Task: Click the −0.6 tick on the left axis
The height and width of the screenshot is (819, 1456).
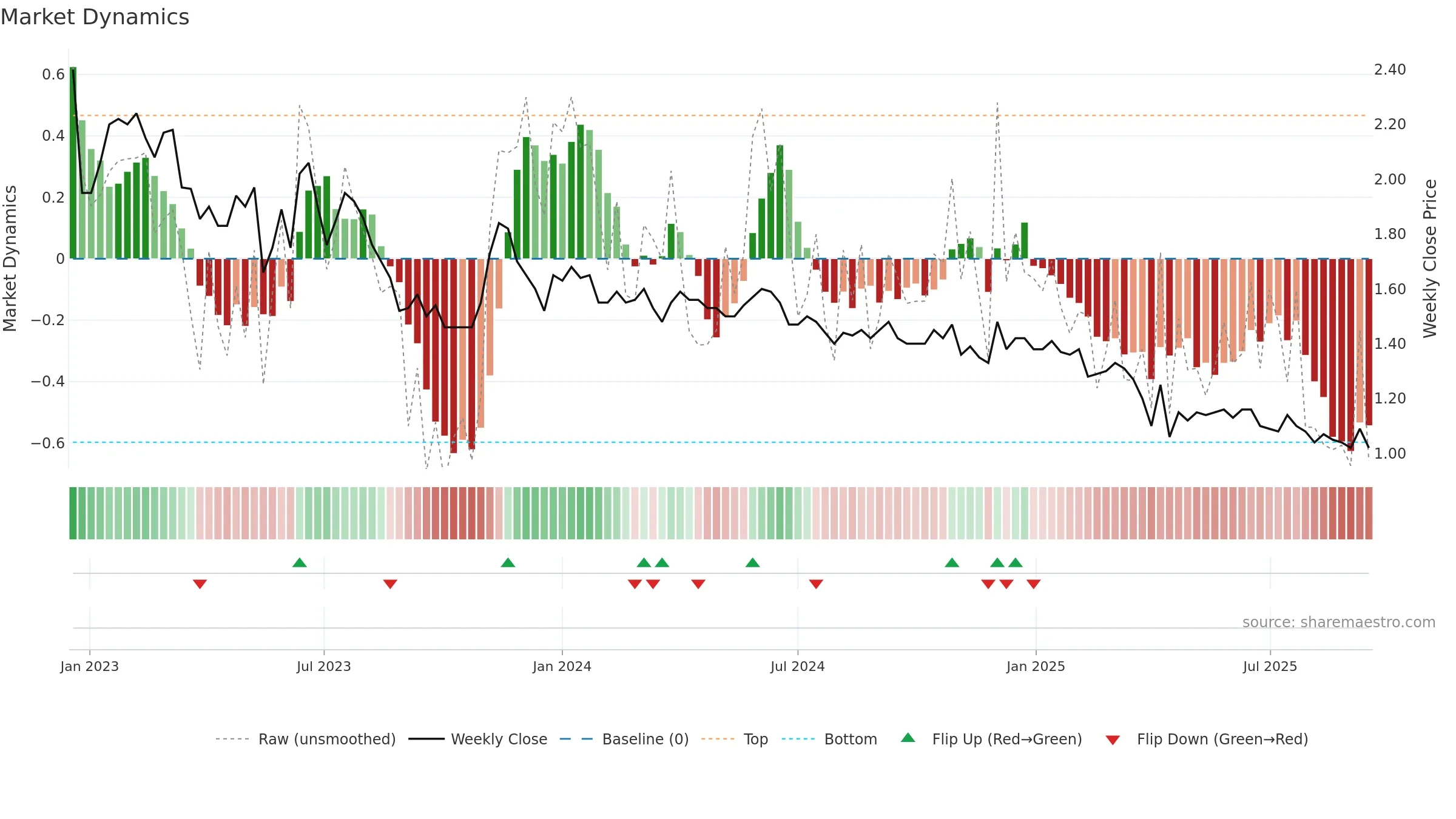Action: click(x=48, y=443)
